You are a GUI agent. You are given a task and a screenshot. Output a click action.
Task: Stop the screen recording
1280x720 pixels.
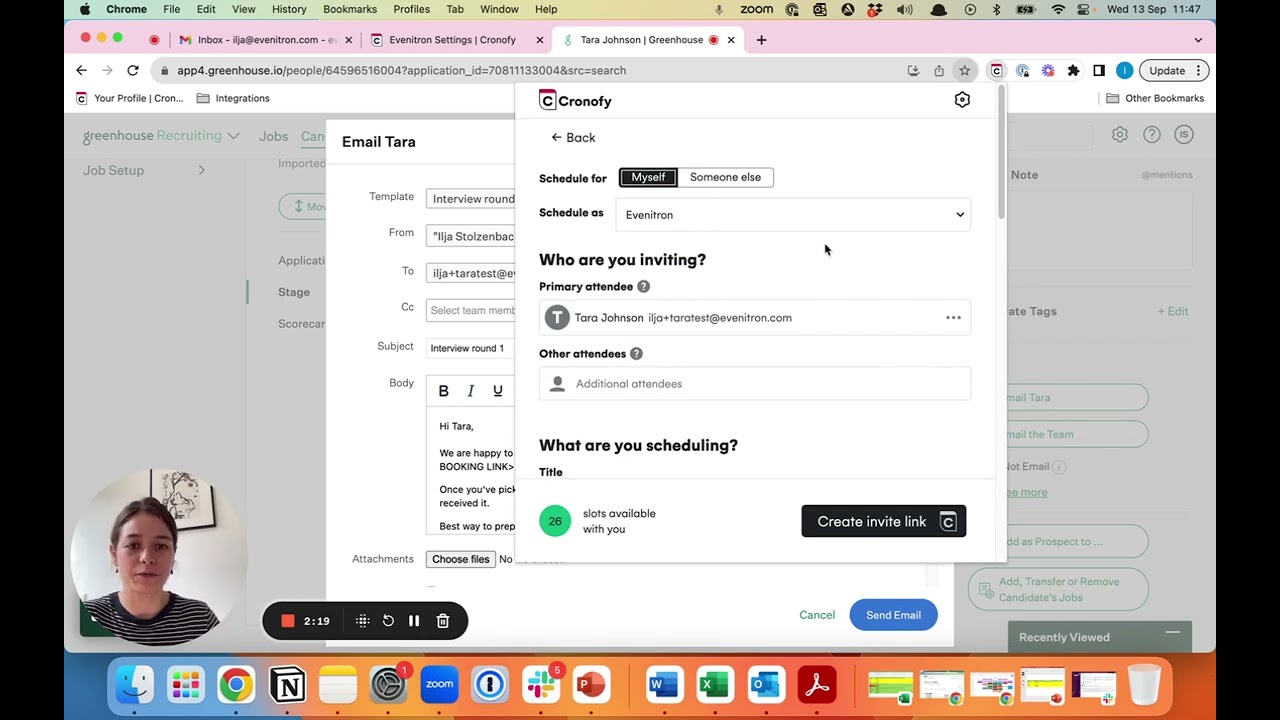click(x=288, y=621)
